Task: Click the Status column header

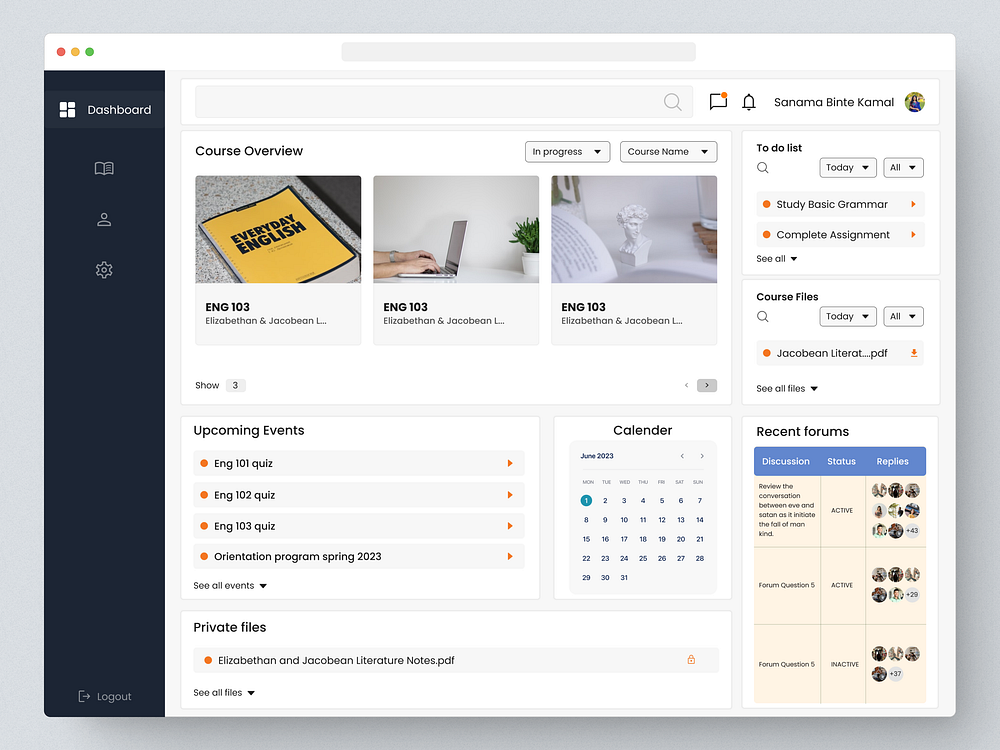Action: 841,461
